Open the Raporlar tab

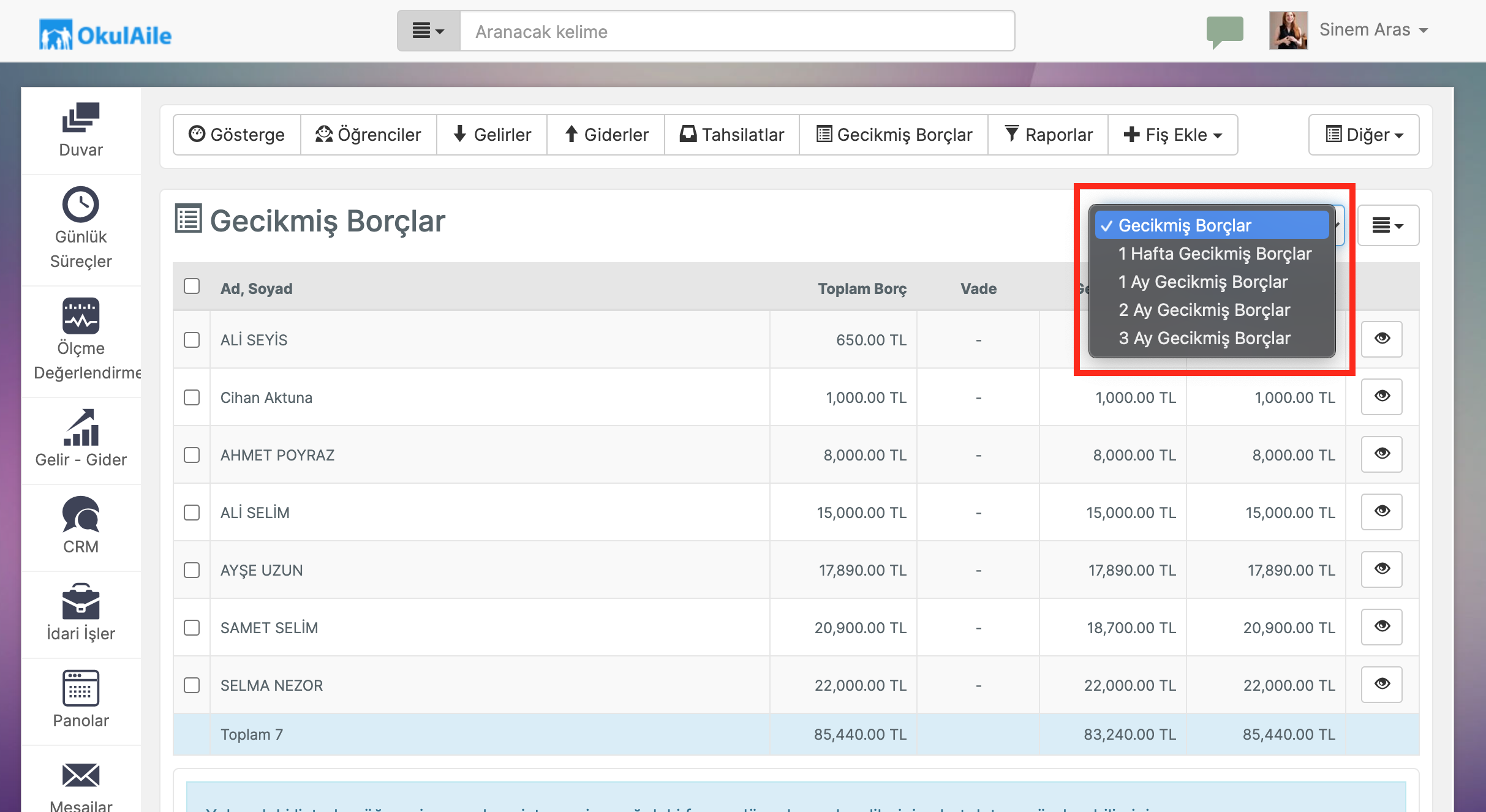click(1048, 135)
